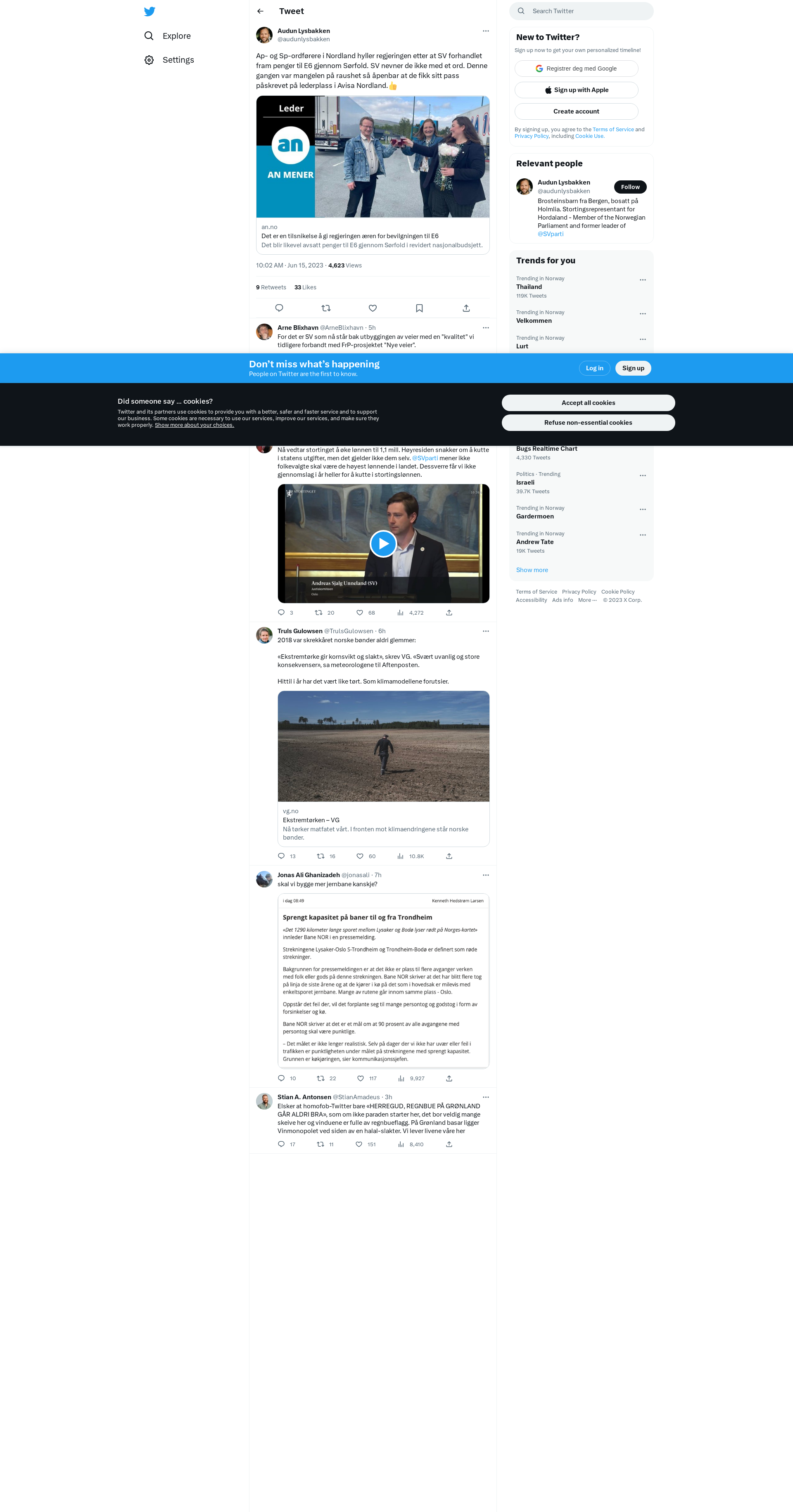The height and width of the screenshot is (1512, 793).
Task: Expand the More footer menu
Action: coord(587,601)
